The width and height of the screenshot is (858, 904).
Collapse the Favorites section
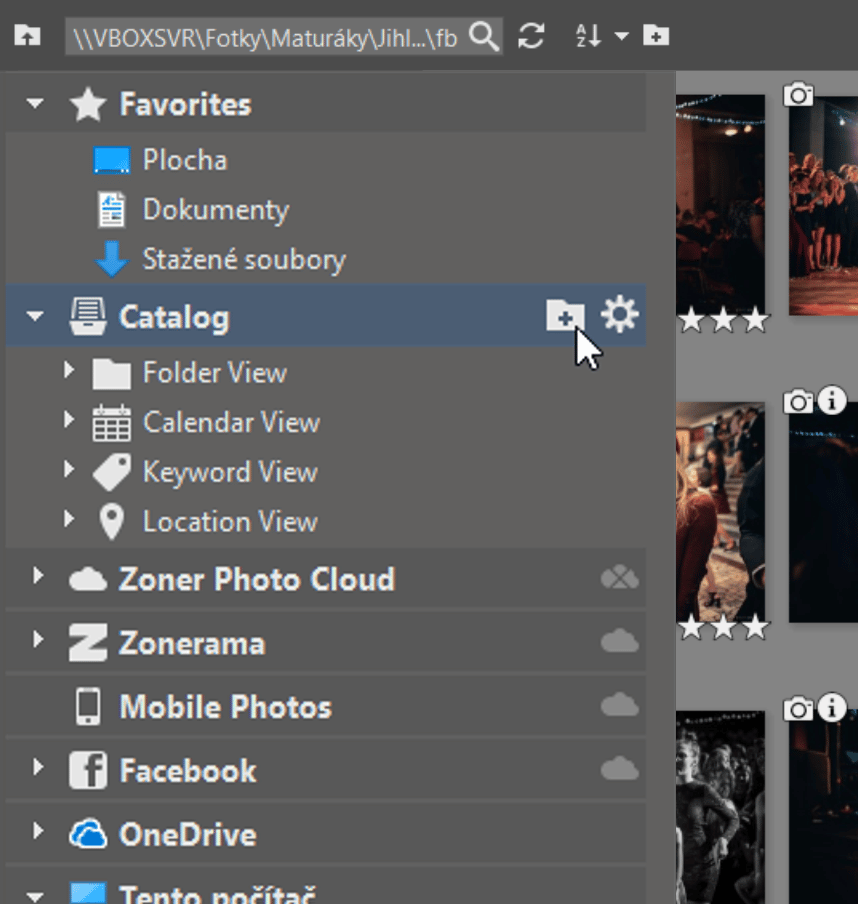coord(35,104)
